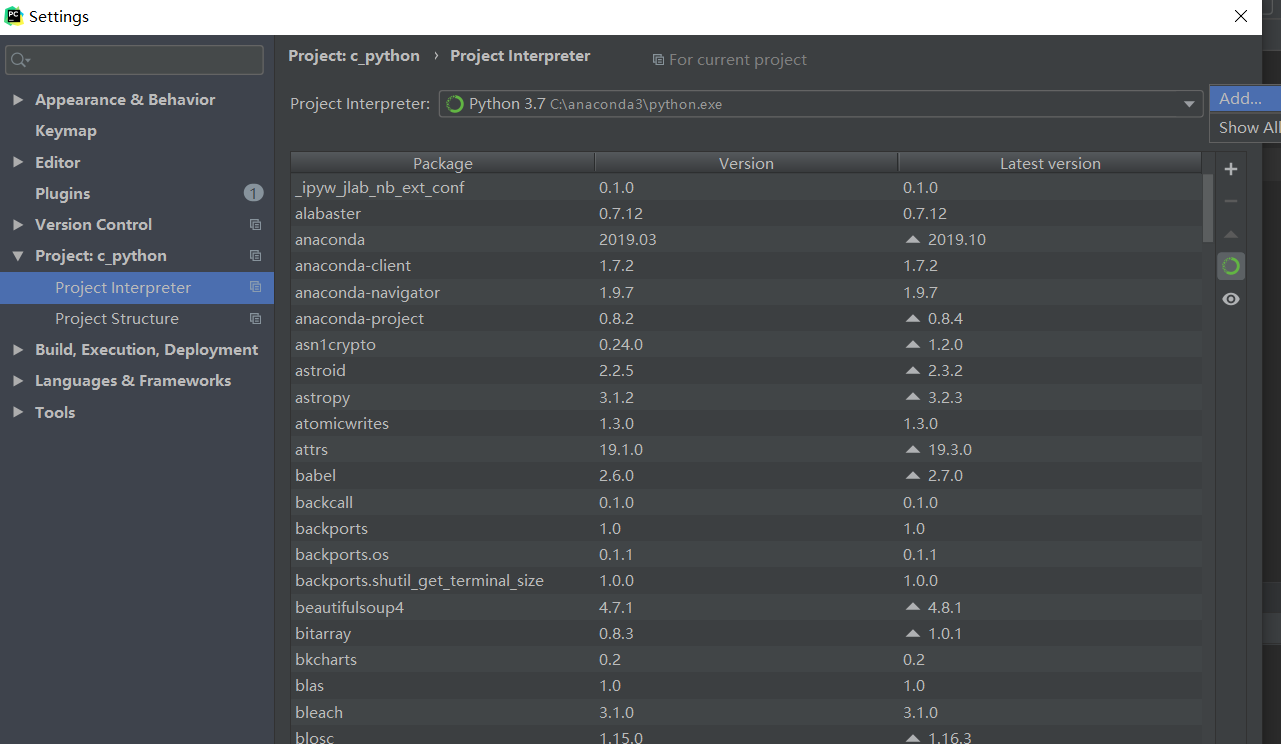Click the PyCharm logo in title bar
1281x744 pixels.
click(14, 16)
